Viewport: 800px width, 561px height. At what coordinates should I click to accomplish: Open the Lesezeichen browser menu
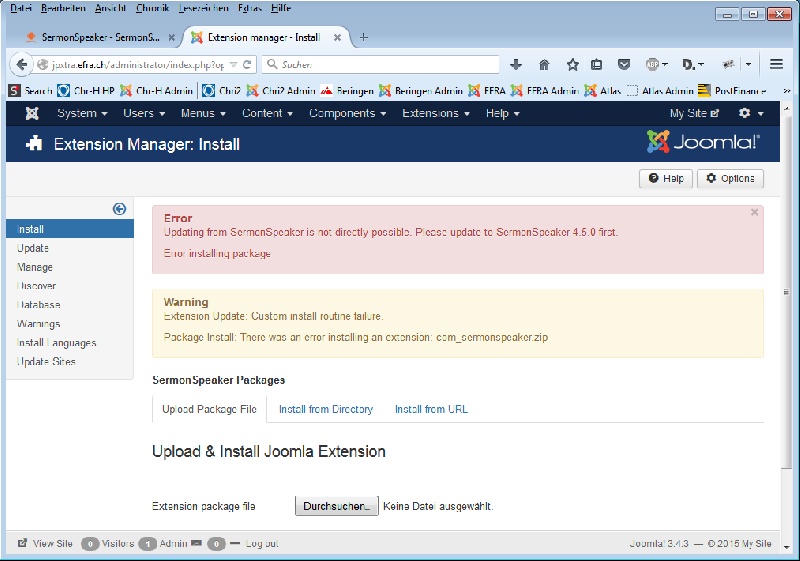(x=204, y=8)
